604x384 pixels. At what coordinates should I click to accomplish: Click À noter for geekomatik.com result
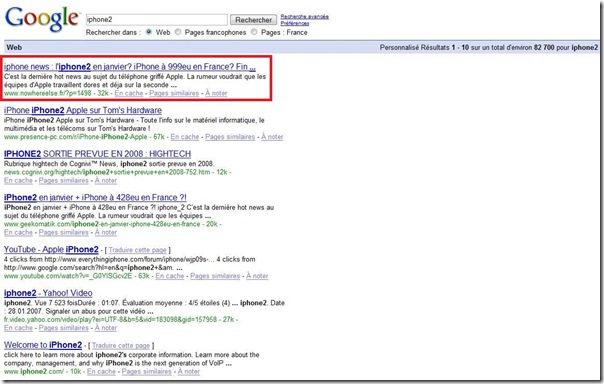[106, 232]
